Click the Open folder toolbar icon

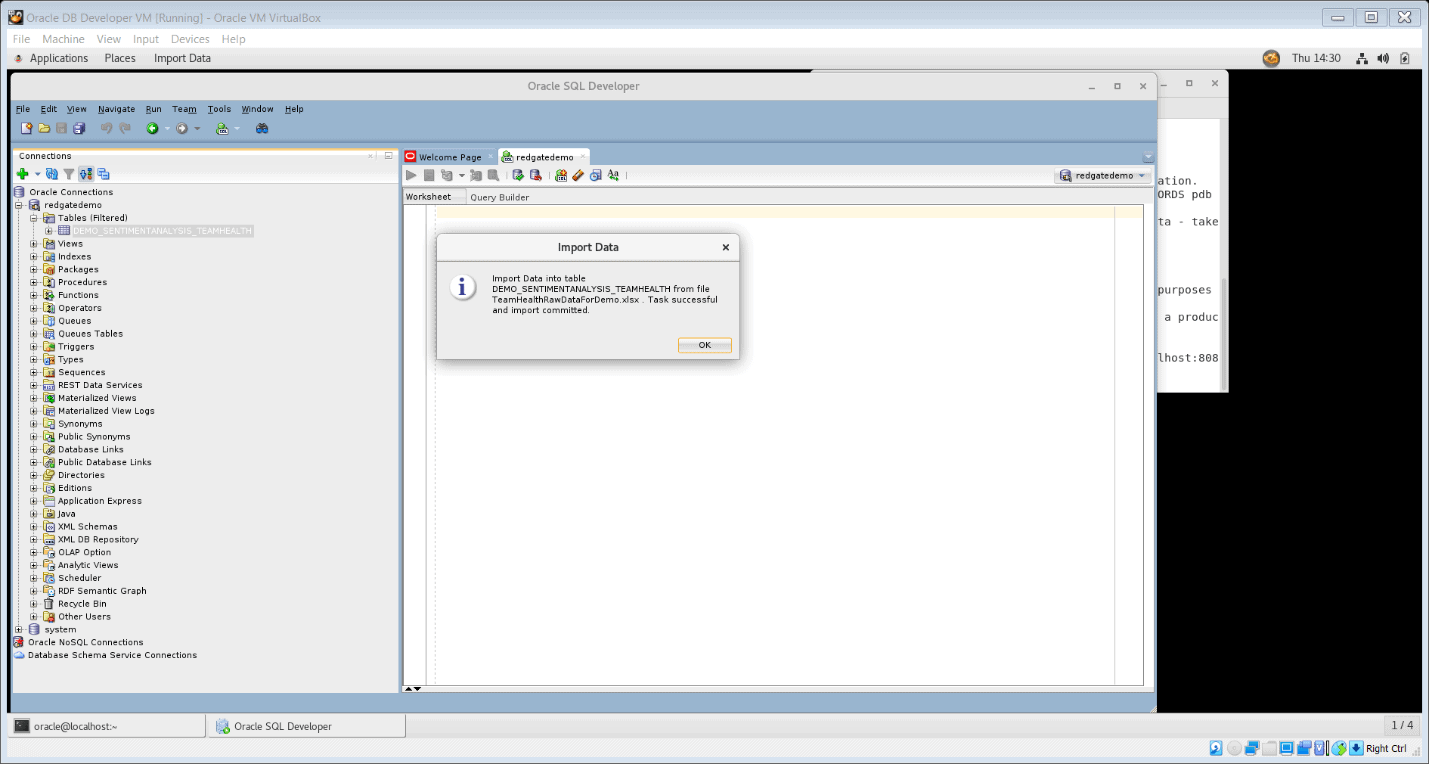[x=44, y=128]
